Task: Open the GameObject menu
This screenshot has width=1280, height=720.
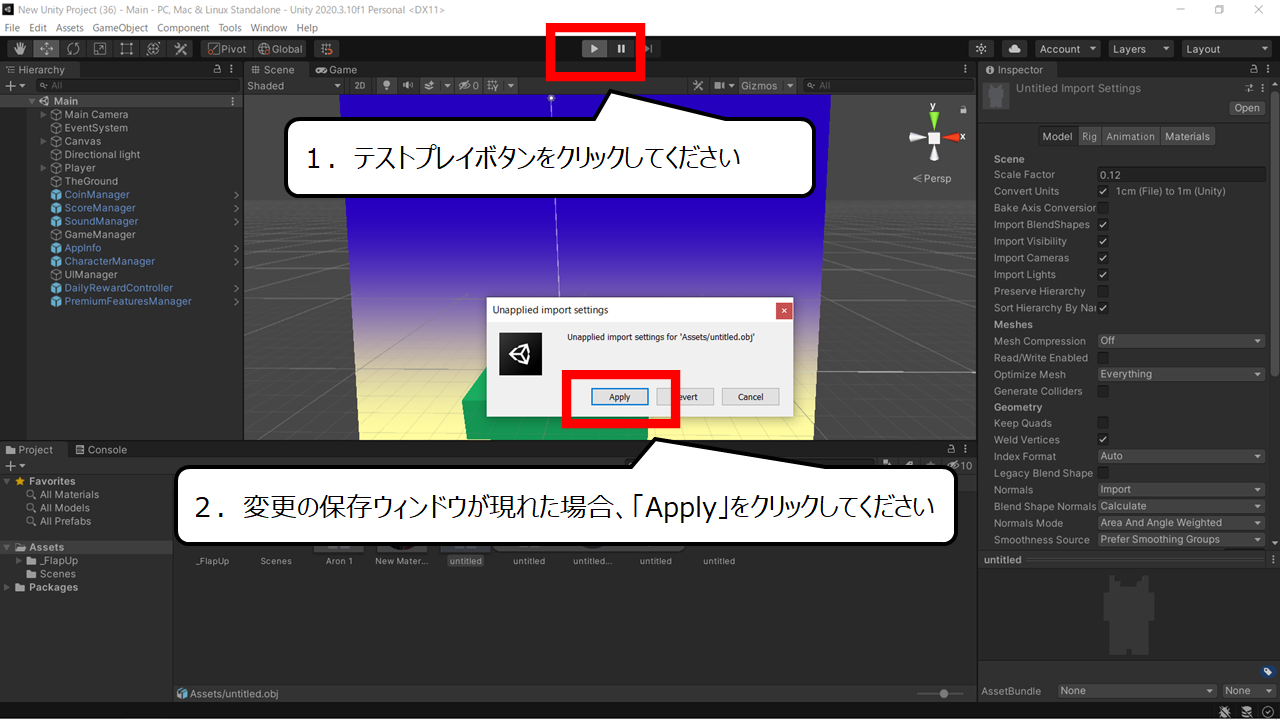Action: [121, 28]
